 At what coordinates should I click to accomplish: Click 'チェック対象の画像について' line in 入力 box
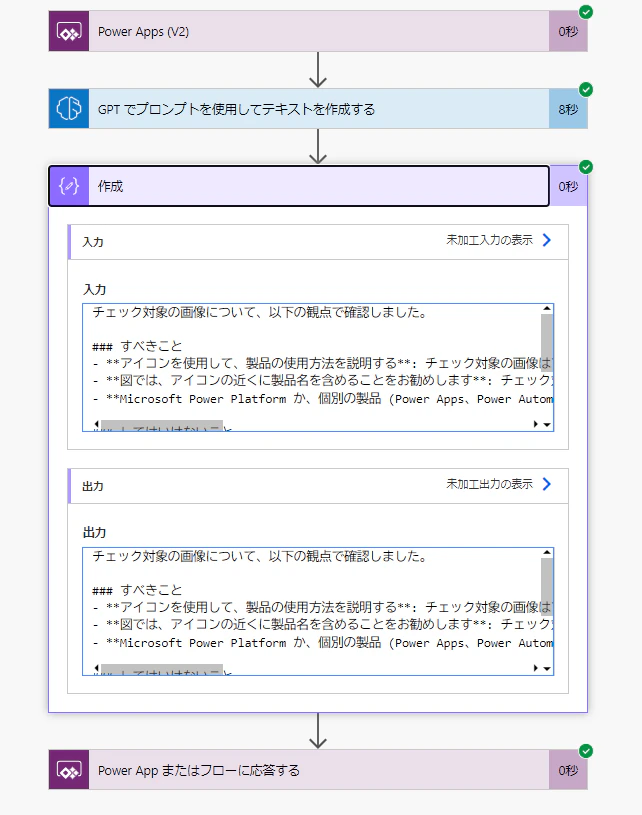point(259,312)
